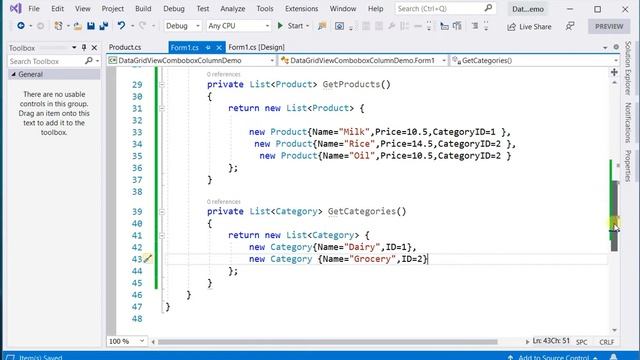Save the current file with Save icon
The image size is (640, 360).
pyautogui.click(x=91, y=26)
